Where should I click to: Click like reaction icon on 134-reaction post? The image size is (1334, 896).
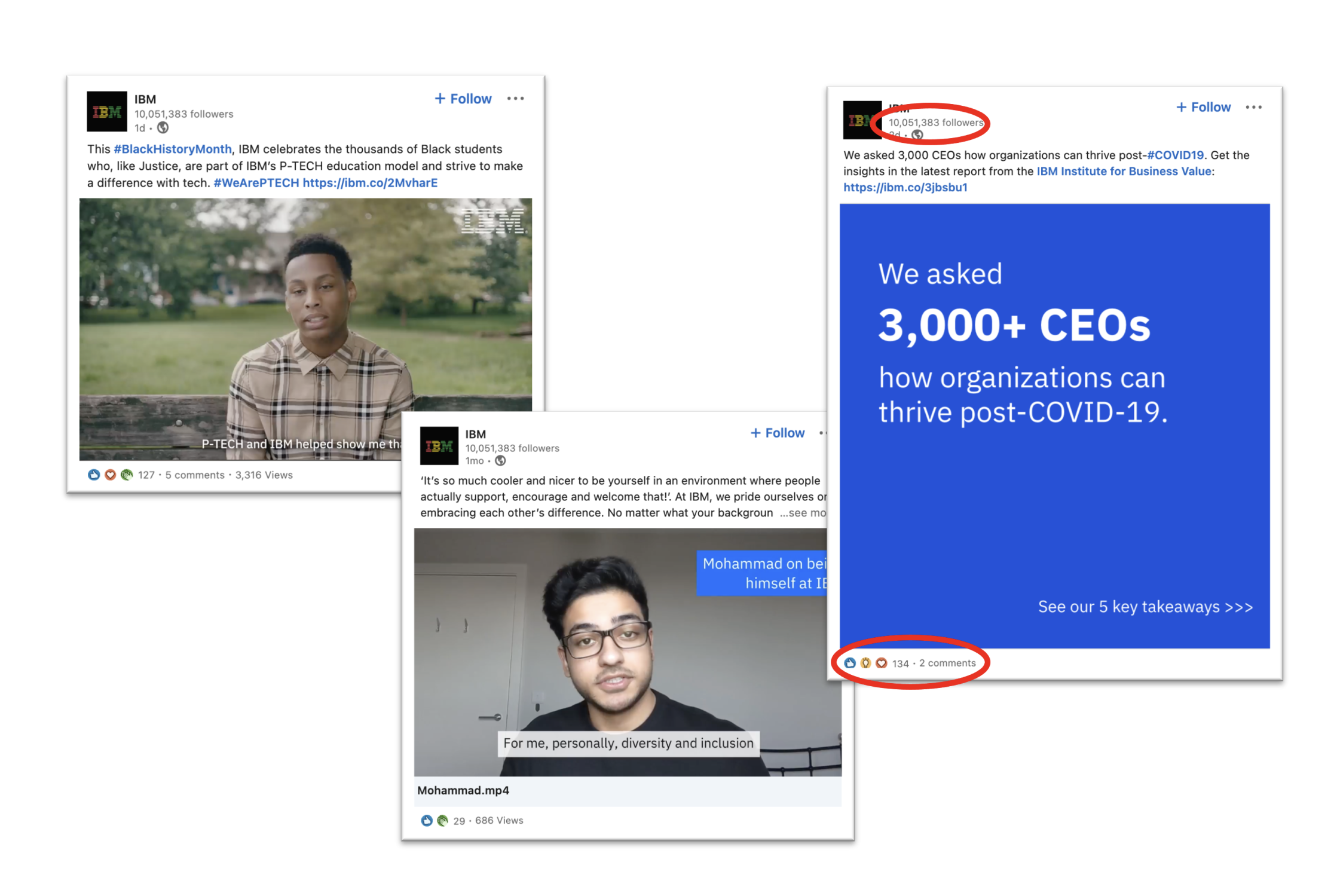(x=850, y=663)
